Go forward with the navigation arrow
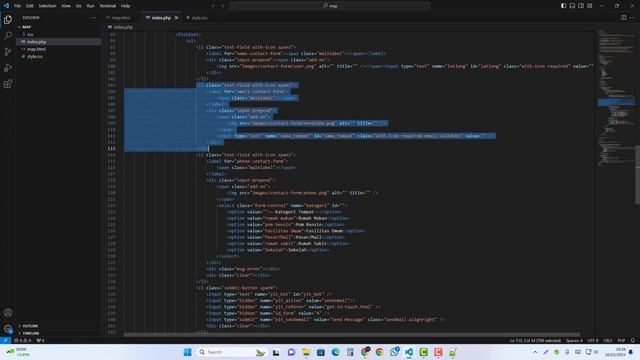This screenshot has width=640, height=360. (x=223, y=6)
